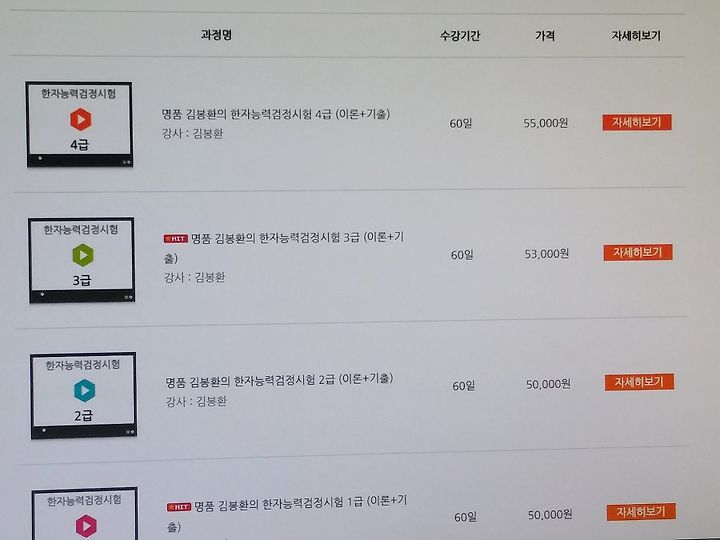This screenshot has height=540, width=720.
Task: Click 자세히보기 button for 3급 course
Action: (638, 252)
